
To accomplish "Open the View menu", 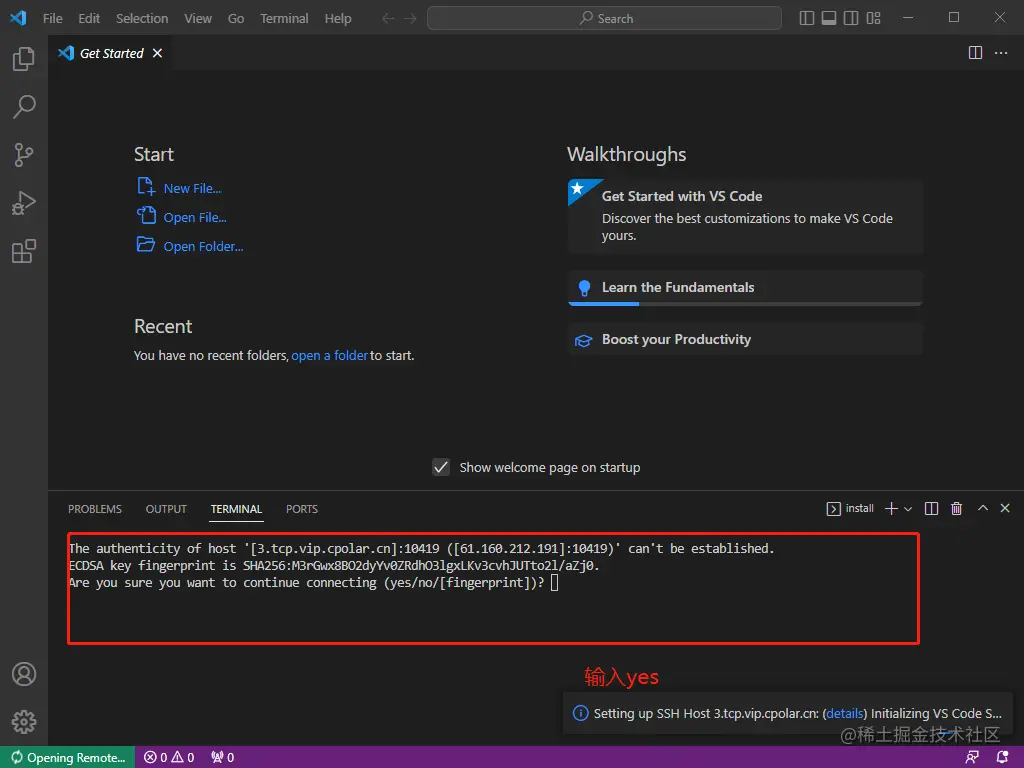I will 198,18.
